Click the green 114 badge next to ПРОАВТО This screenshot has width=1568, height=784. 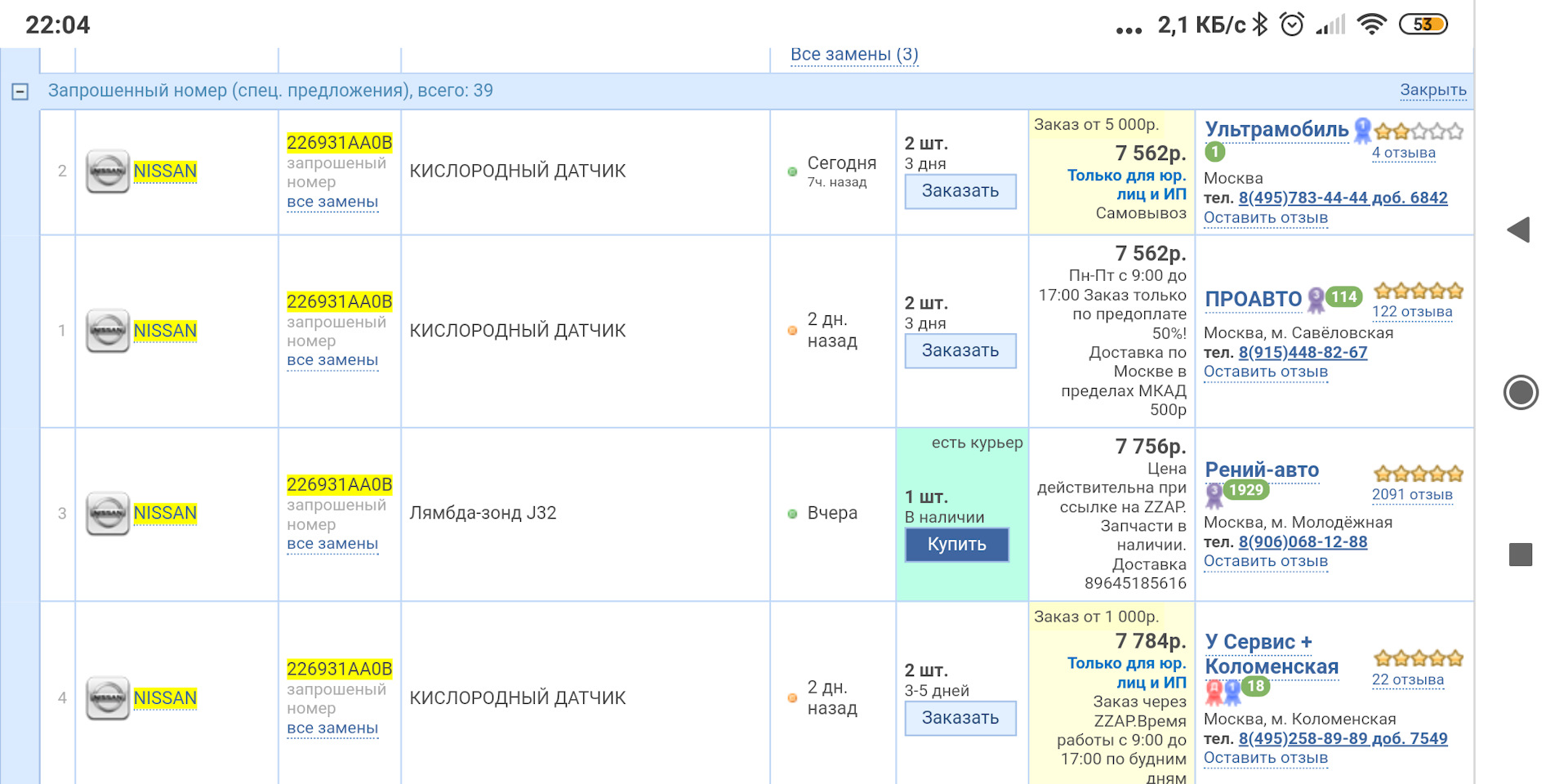coord(1343,297)
